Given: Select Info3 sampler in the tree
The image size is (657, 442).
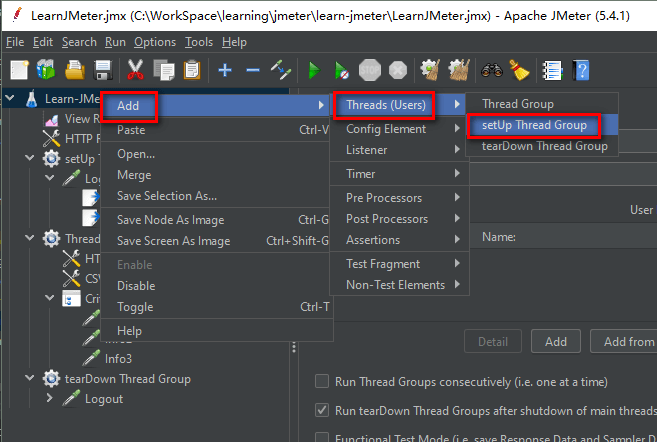Looking at the screenshot, I should tap(118, 358).
